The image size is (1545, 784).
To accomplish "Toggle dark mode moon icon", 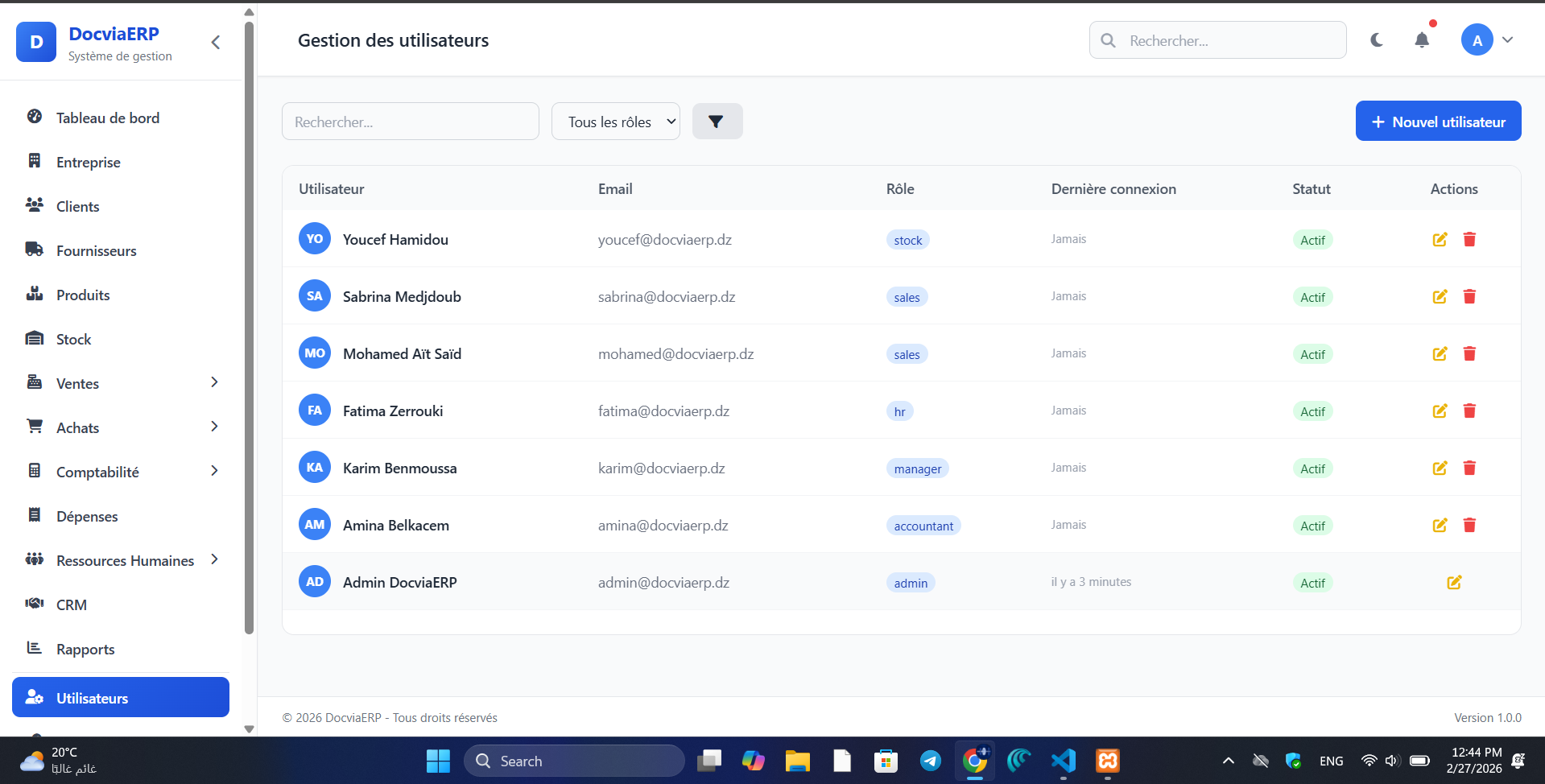I will point(1377,40).
